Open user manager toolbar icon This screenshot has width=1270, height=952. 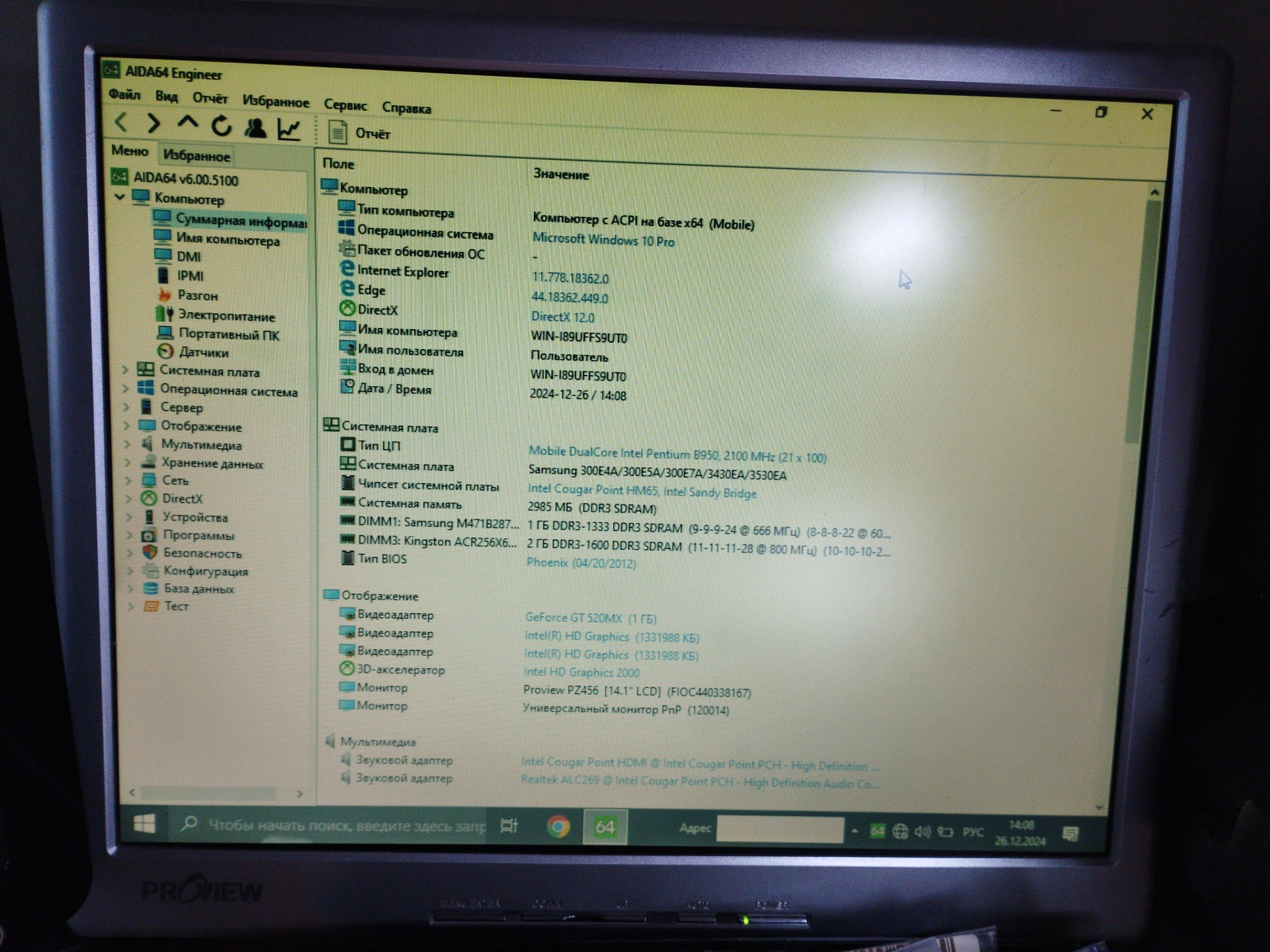[x=255, y=128]
